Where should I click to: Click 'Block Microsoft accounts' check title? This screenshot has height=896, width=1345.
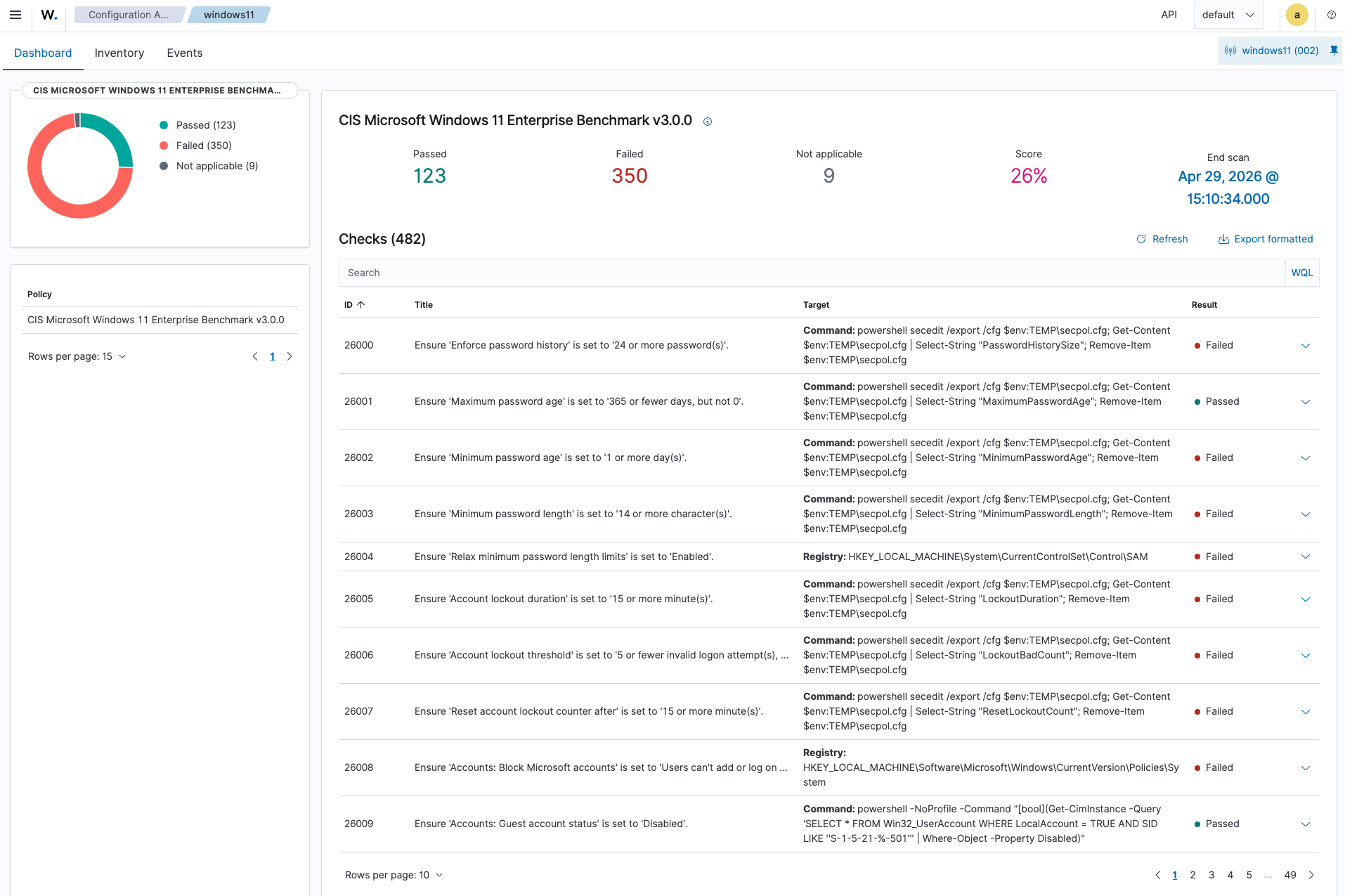click(602, 767)
